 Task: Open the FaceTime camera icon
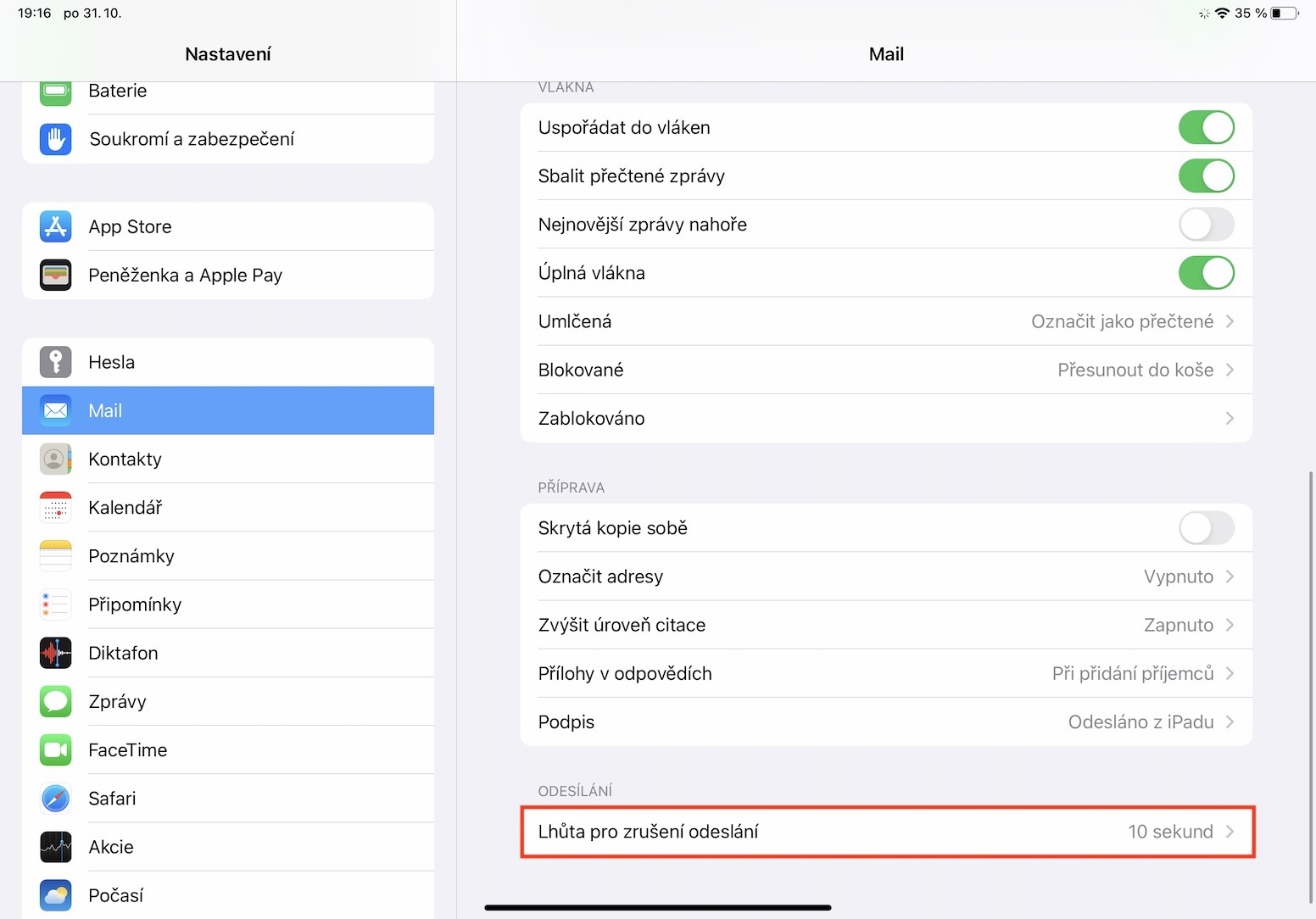(x=56, y=749)
